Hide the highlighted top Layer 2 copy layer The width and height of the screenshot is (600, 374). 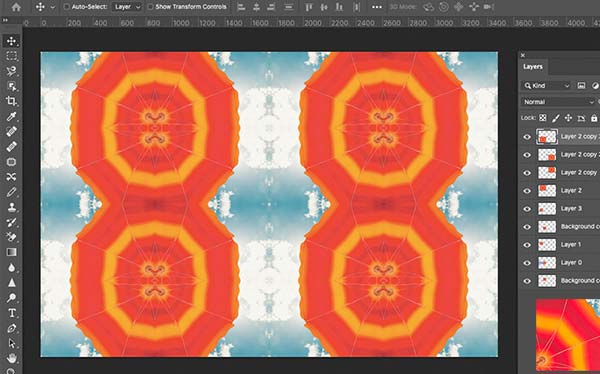pos(527,137)
